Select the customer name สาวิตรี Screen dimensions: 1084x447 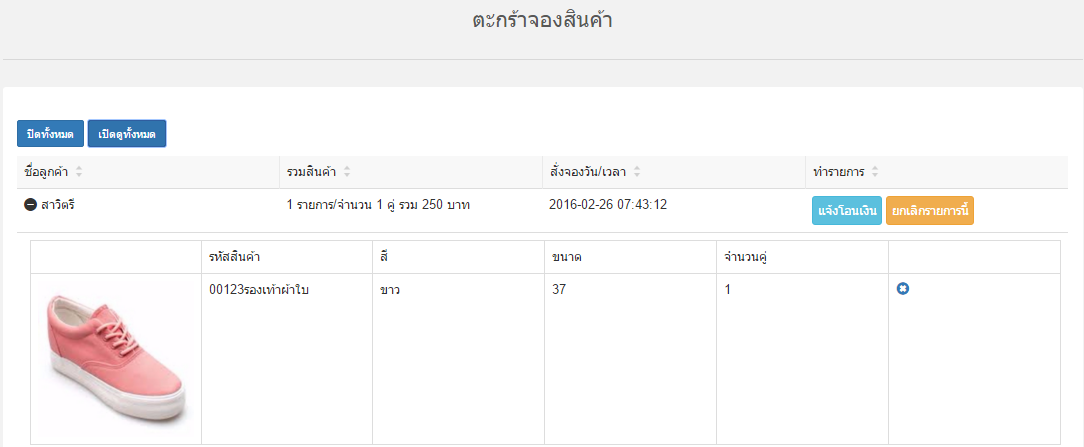[57, 205]
